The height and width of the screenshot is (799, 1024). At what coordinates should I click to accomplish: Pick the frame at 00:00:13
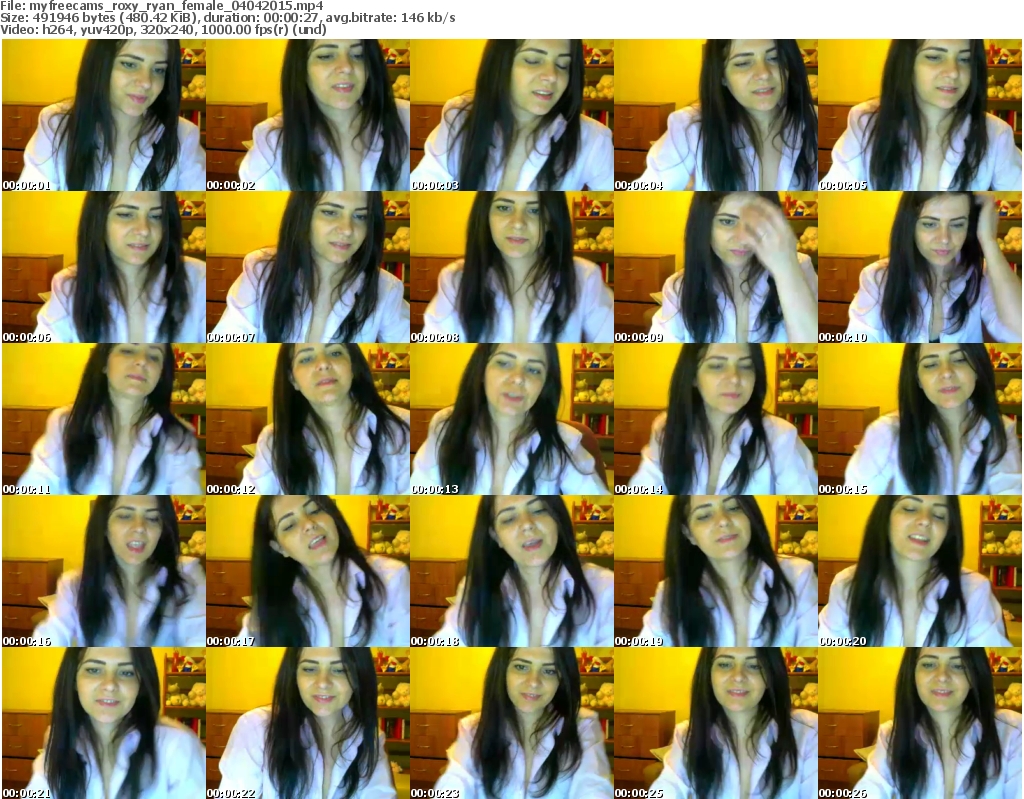tap(511, 419)
